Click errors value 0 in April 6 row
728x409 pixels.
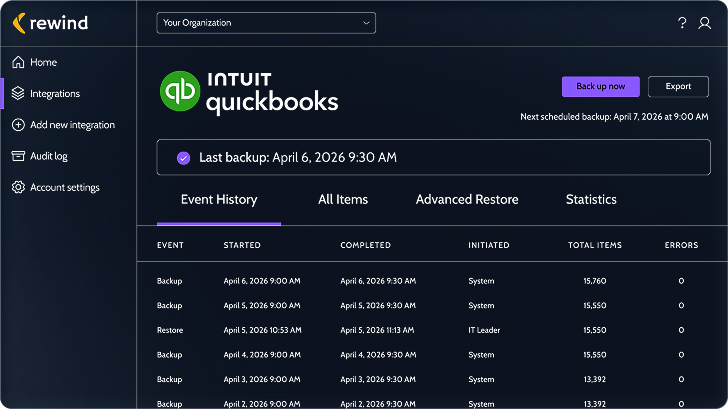(681, 281)
